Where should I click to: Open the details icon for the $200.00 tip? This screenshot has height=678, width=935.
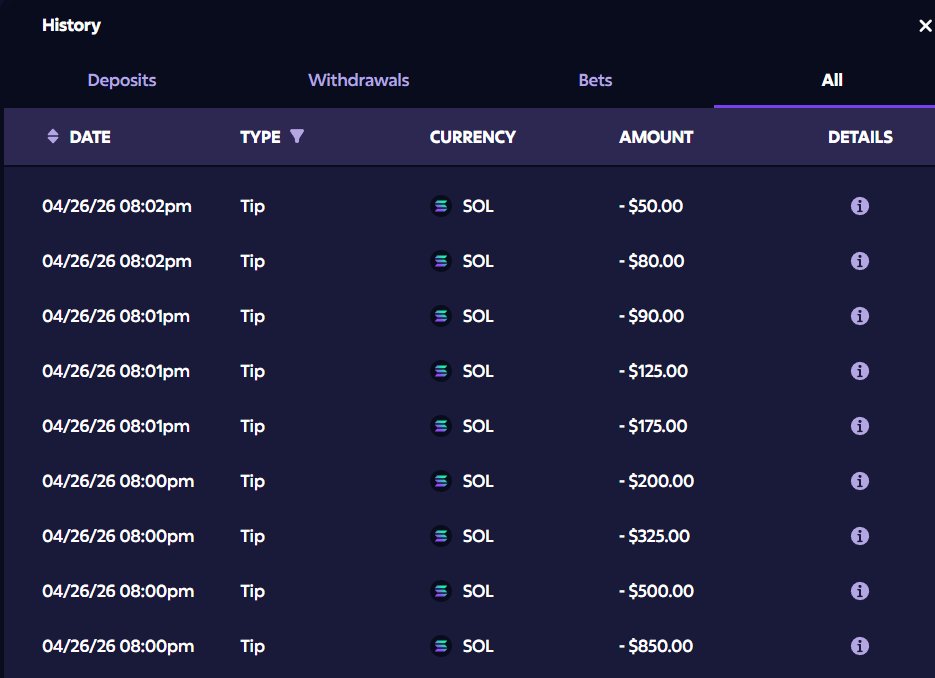click(x=859, y=481)
